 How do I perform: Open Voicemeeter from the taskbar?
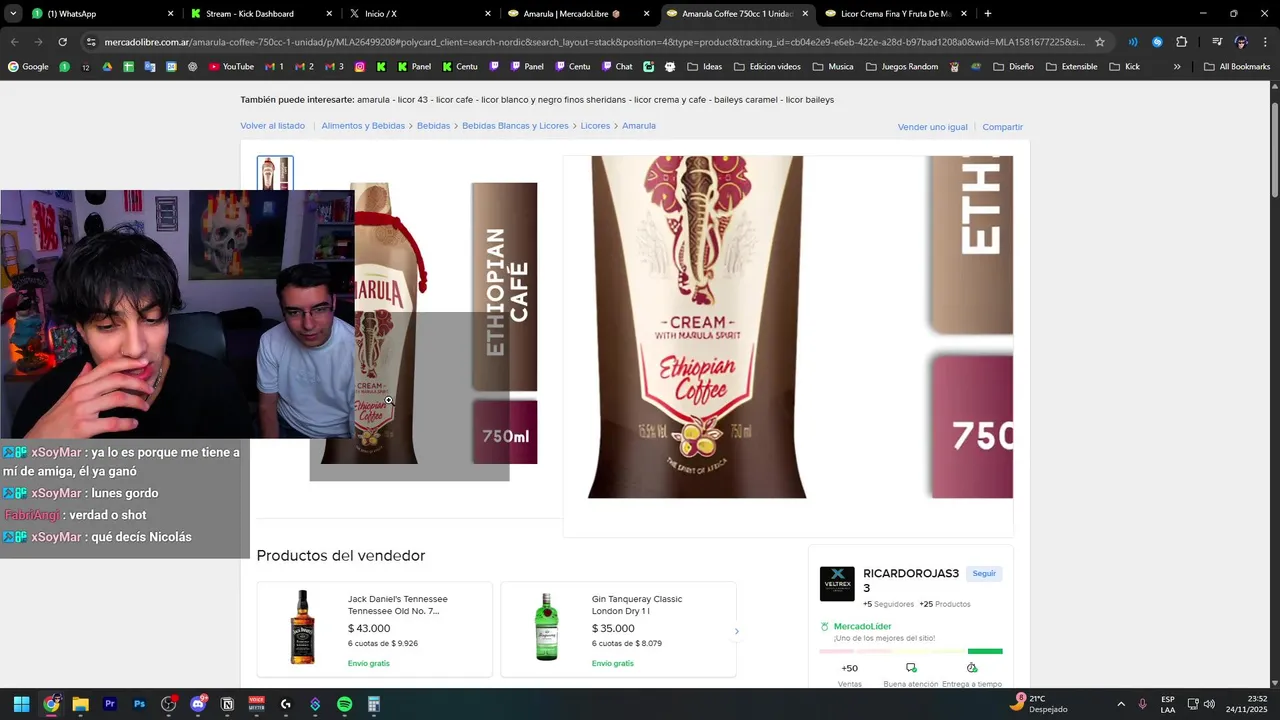pyautogui.click(x=256, y=704)
